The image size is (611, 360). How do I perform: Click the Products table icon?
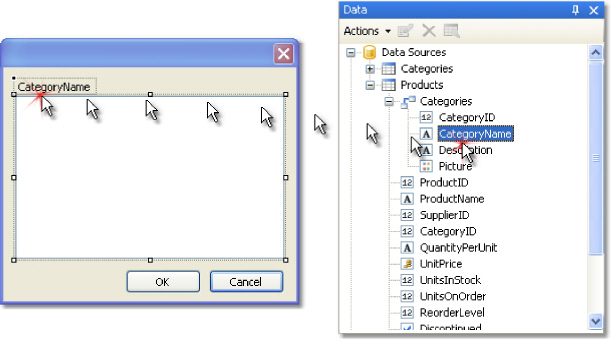388,85
